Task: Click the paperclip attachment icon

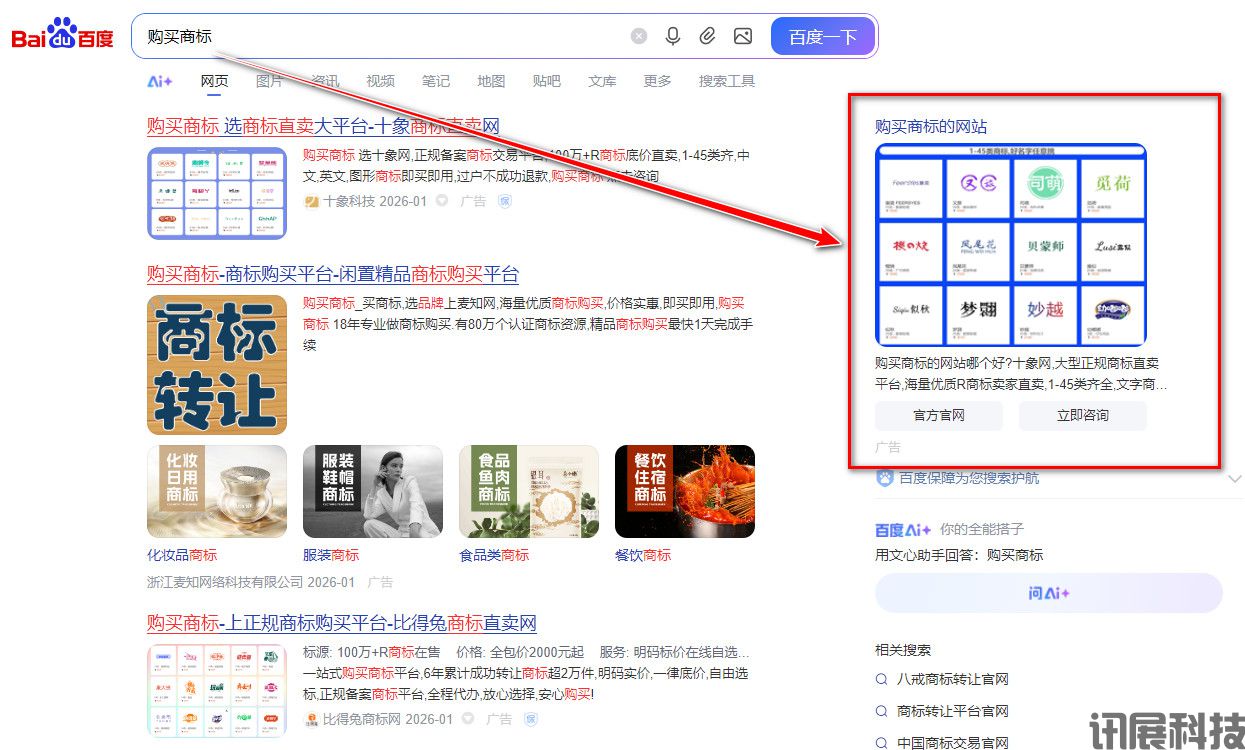Action: 707,37
